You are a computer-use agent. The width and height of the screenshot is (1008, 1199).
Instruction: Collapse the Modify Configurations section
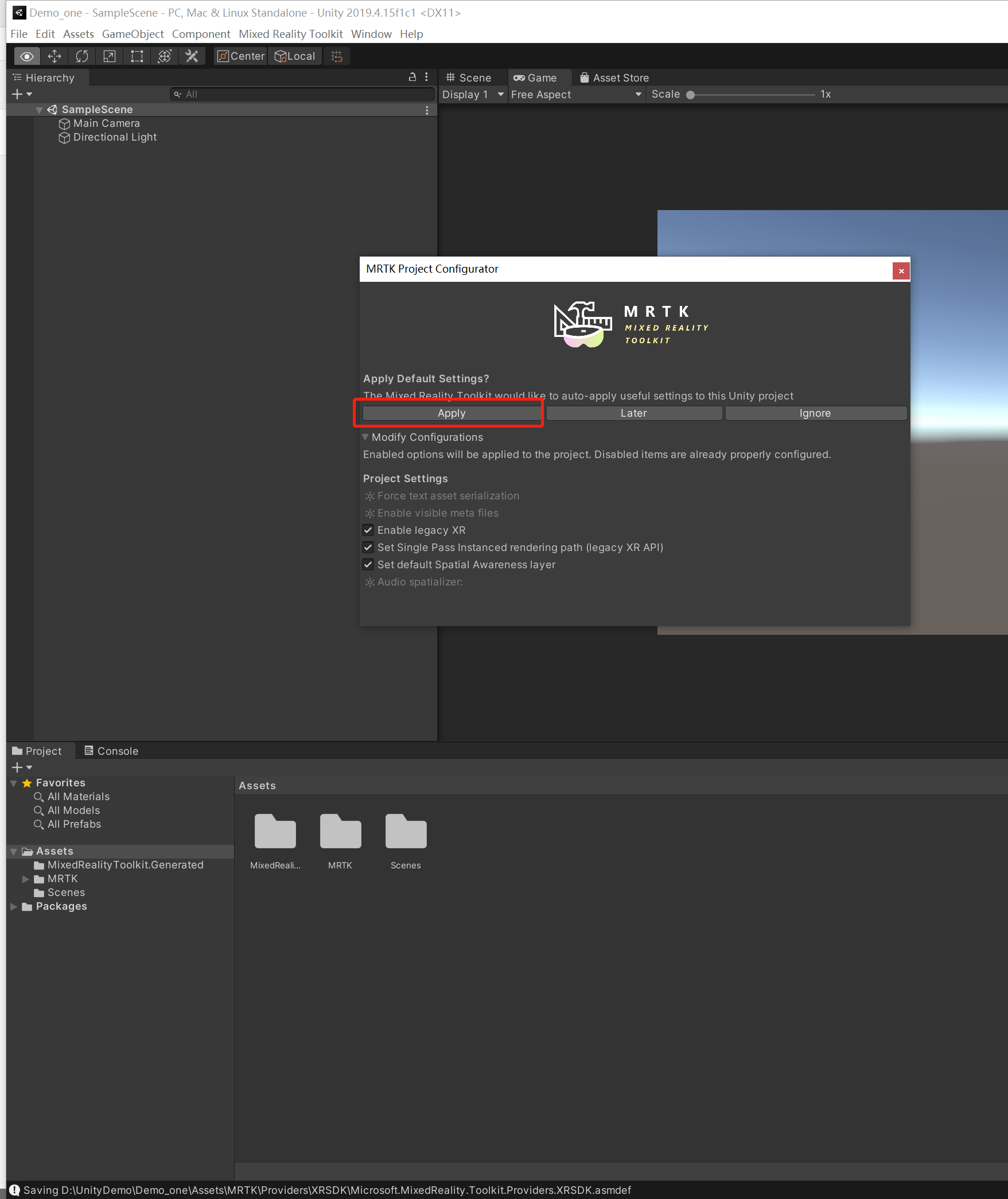point(365,437)
